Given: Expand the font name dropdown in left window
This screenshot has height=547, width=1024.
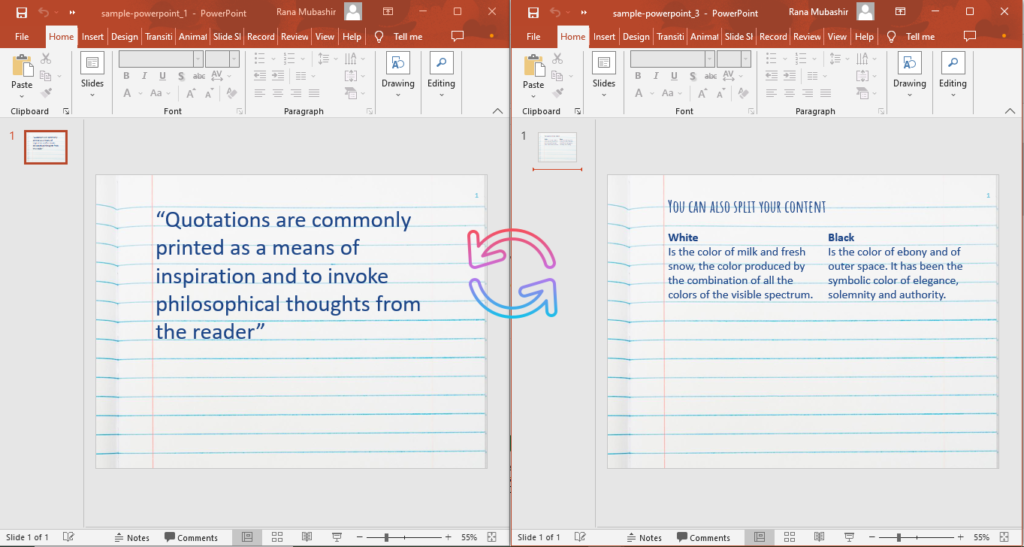Looking at the screenshot, I should tap(198, 59).
